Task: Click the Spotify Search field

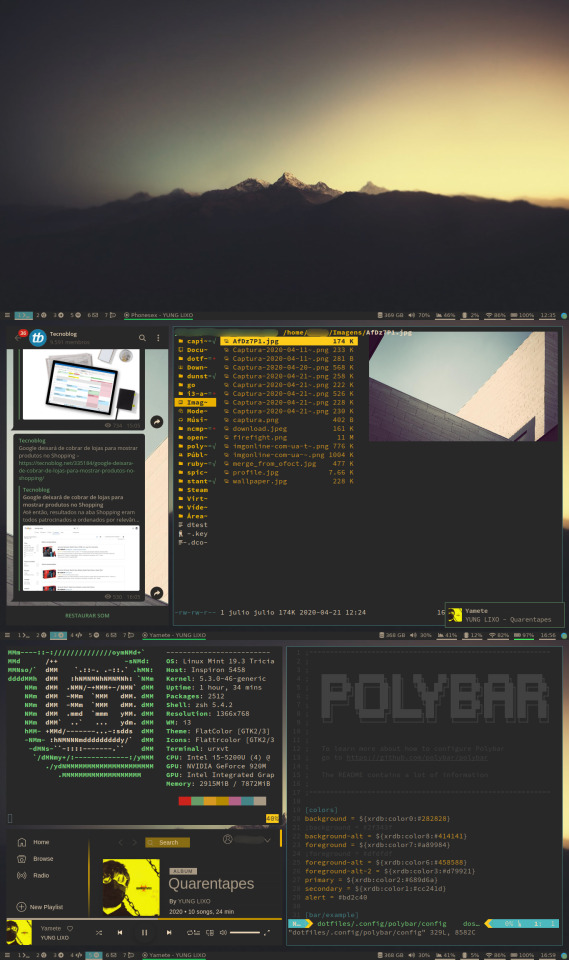Action: pyautogui.click(x=167, y=842)
